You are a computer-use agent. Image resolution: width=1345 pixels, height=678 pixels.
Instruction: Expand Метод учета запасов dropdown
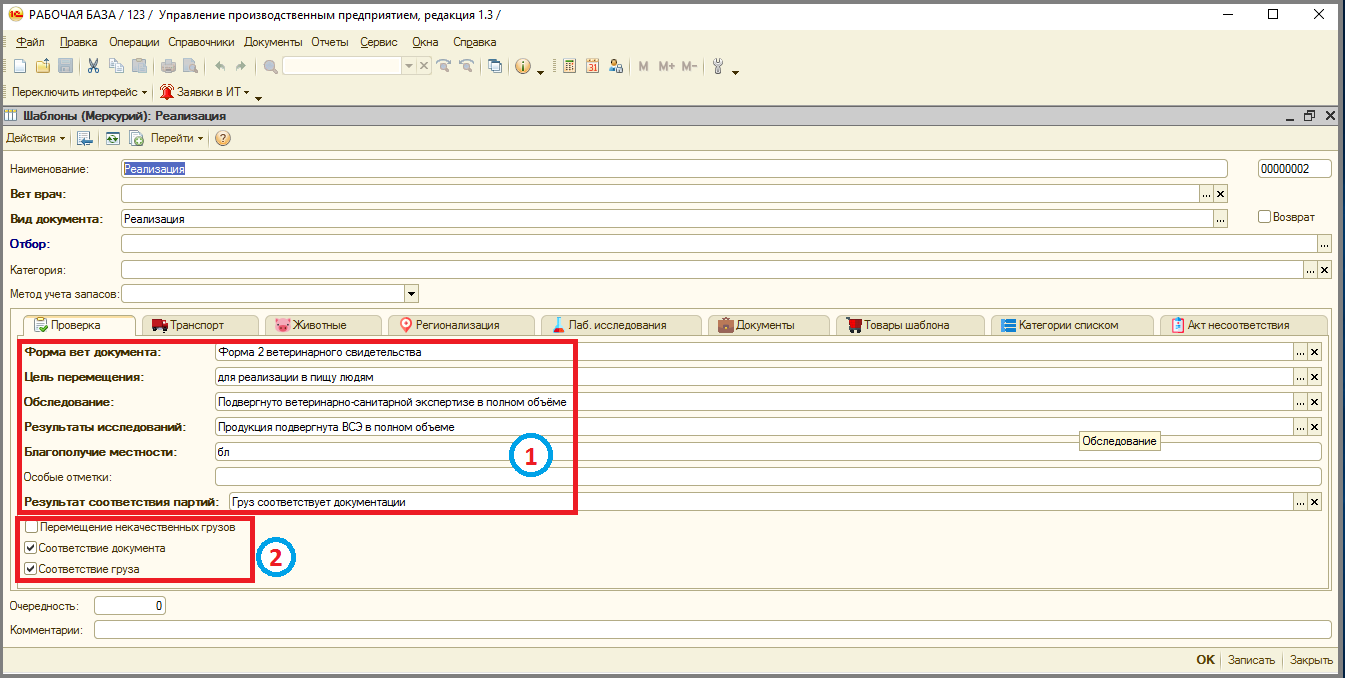pos(411,294)
